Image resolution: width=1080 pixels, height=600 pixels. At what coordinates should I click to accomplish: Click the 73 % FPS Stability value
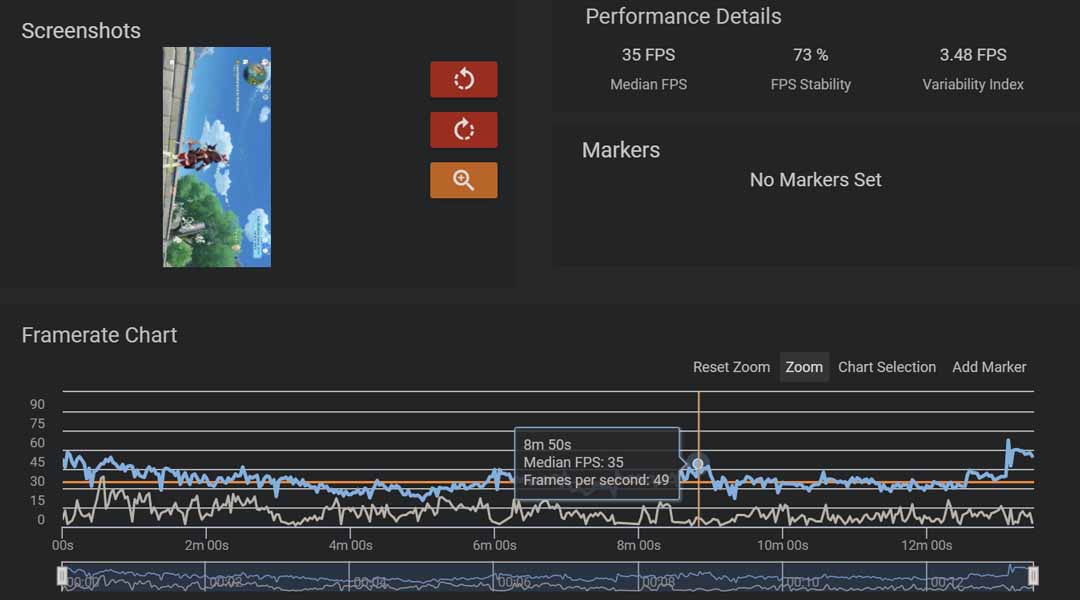810,55
